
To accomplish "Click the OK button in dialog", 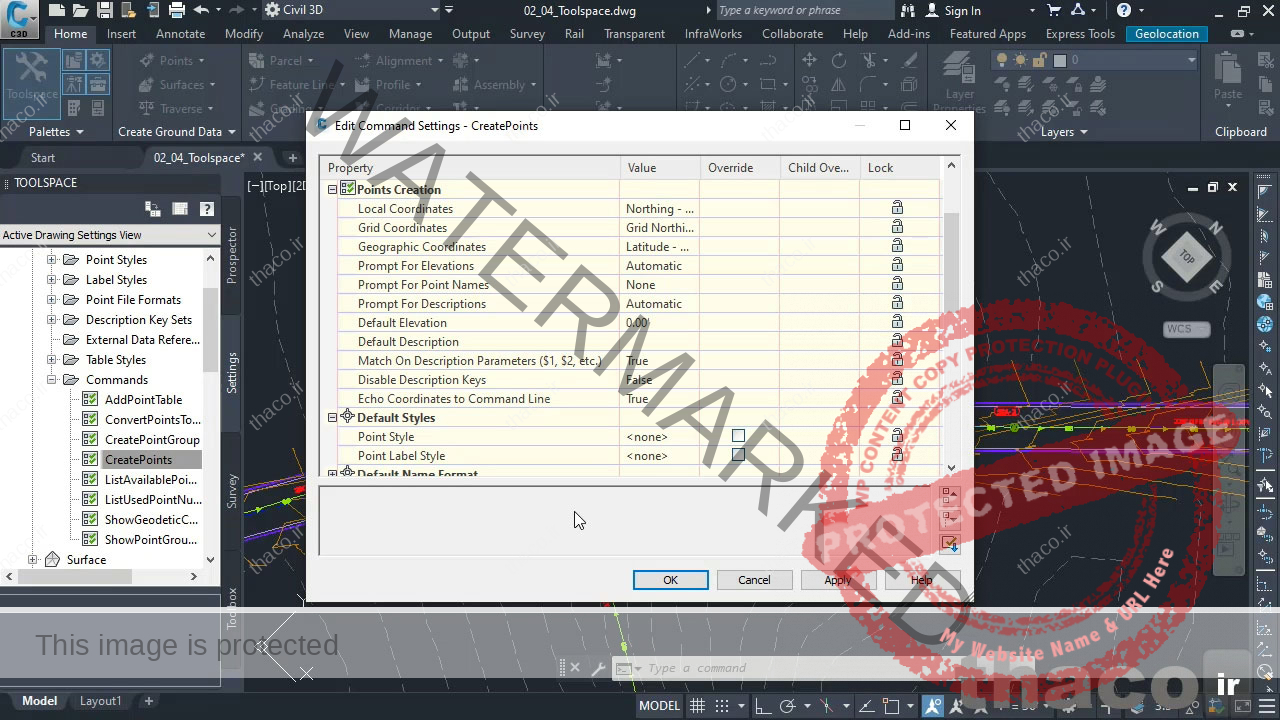I will coord(670,580).
